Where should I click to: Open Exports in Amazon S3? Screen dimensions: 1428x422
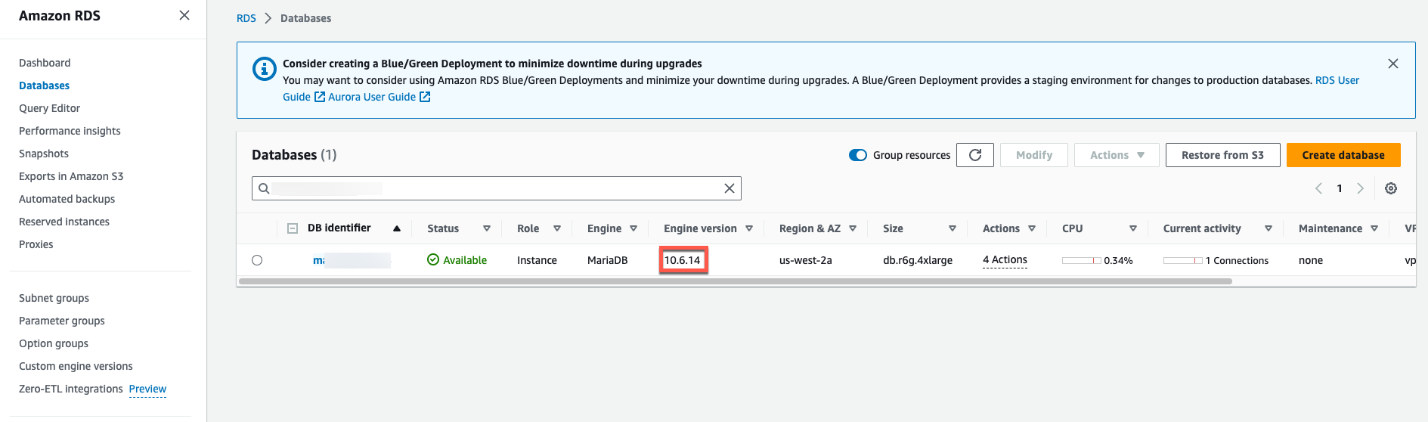pyautogui.click(x=71, y=176)
